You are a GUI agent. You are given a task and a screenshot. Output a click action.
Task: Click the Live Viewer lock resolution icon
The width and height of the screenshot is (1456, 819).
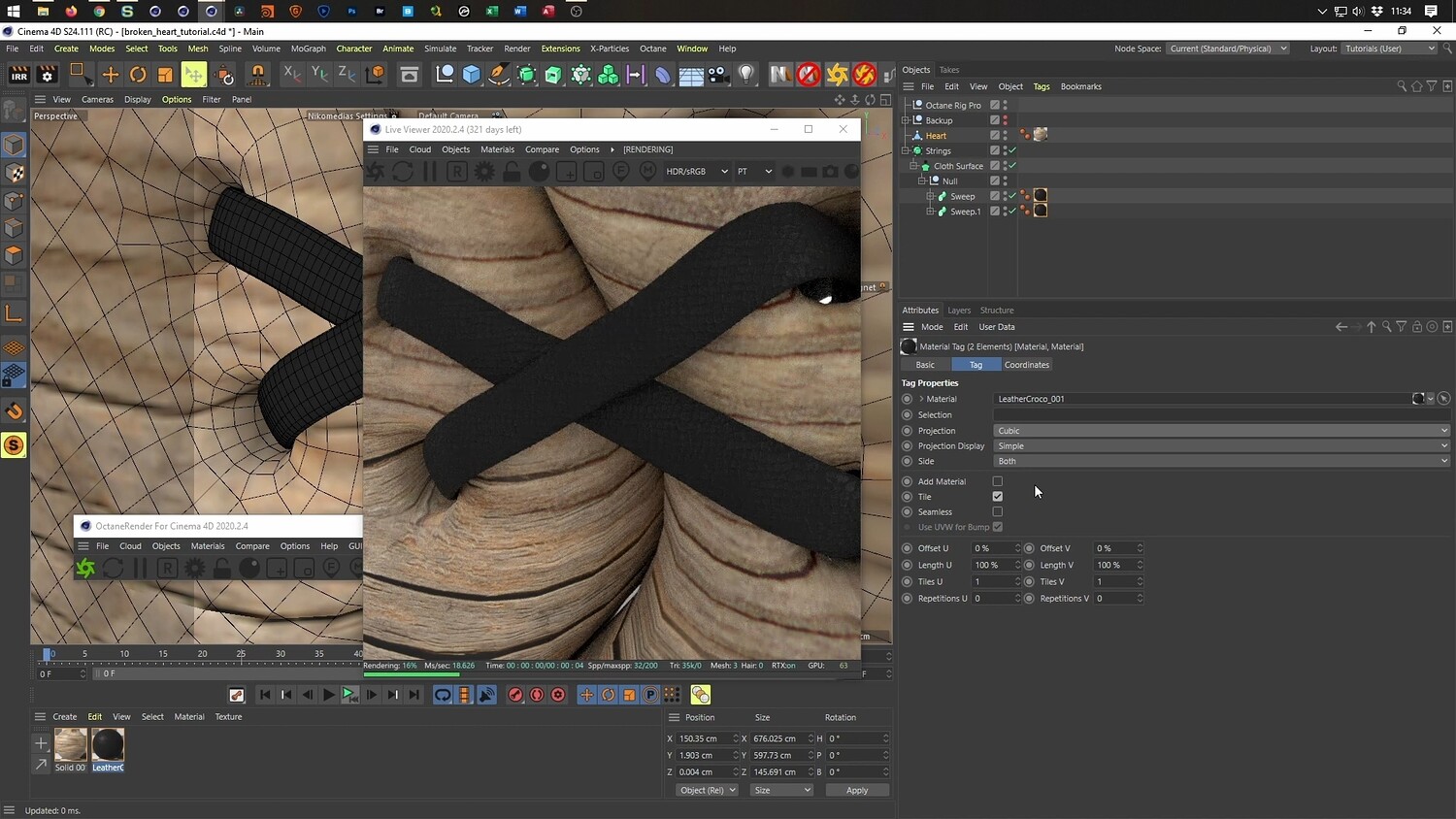[512, 172]
